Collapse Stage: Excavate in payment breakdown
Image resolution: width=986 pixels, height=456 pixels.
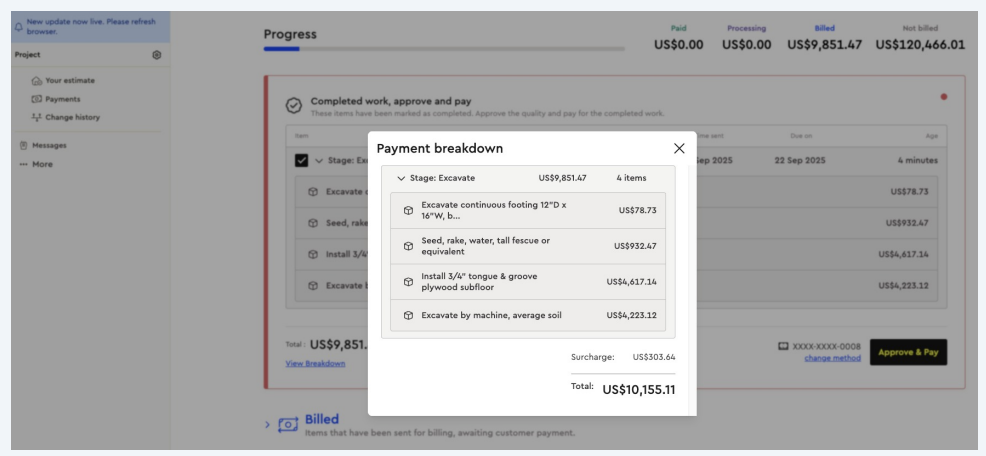point(401,178)
